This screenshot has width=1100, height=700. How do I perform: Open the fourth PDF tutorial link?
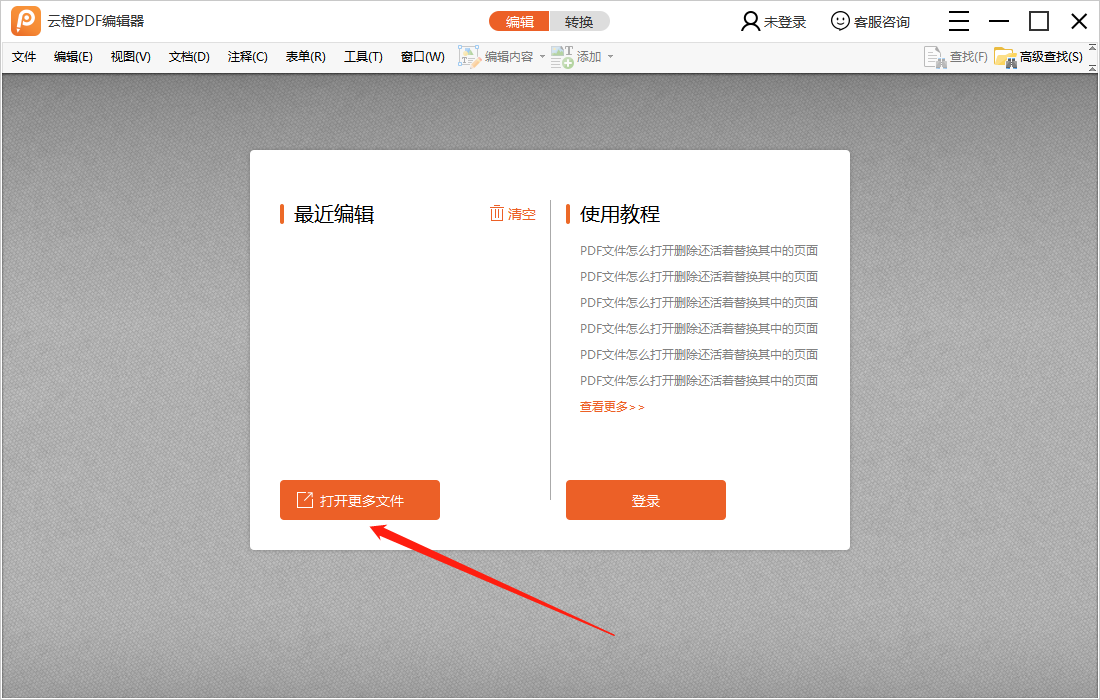(699, 328)
